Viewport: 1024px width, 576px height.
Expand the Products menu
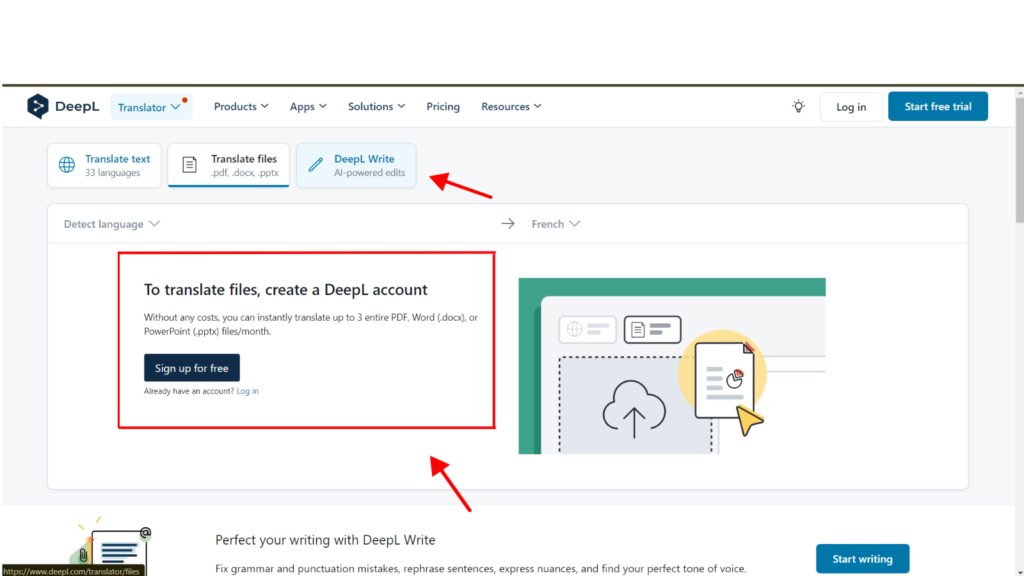coord(241,106)
